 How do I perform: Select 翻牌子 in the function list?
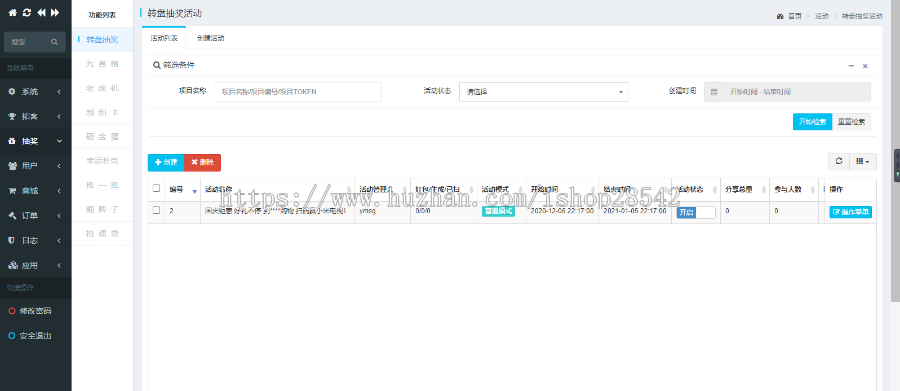[103, 210]
